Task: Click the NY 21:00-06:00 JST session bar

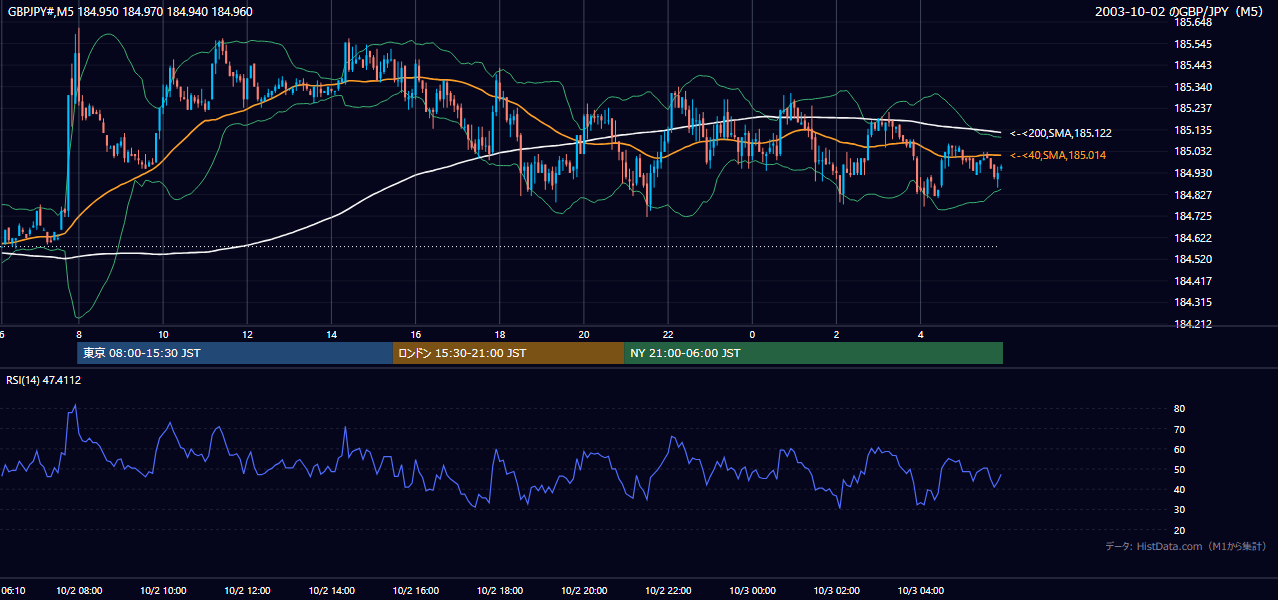Action: [x=813, y=353]
